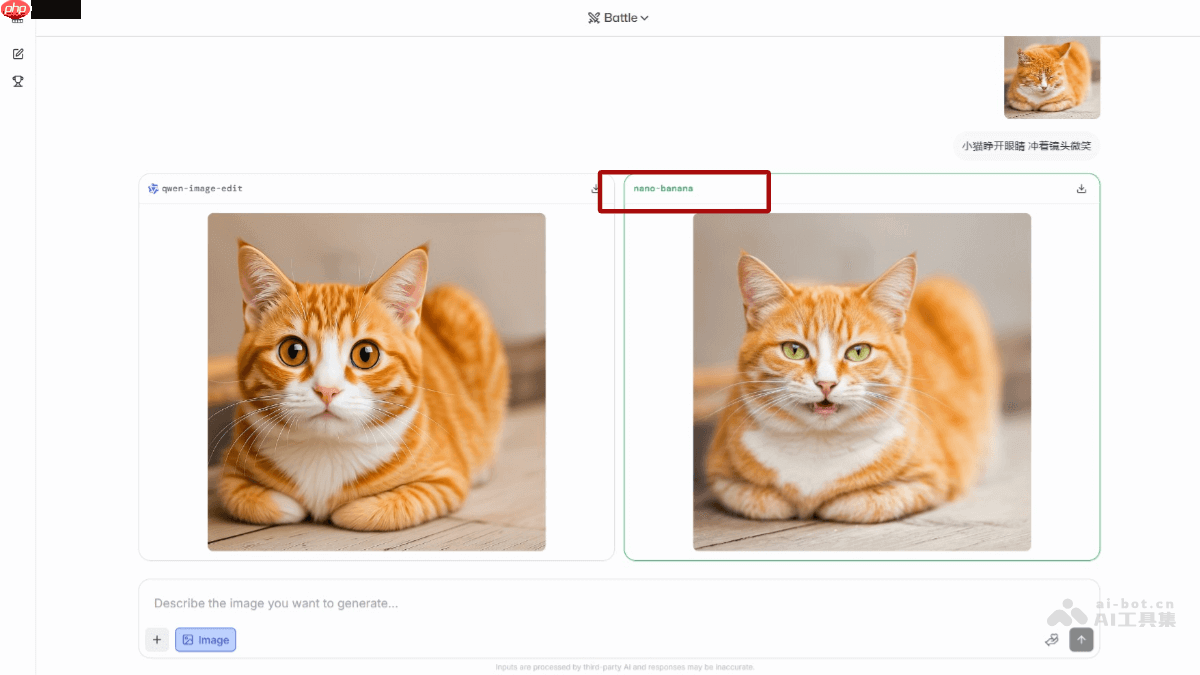Download the qwen-image-edit result
The width and height of the screenshot is (1200, 675).
point(596,188)
